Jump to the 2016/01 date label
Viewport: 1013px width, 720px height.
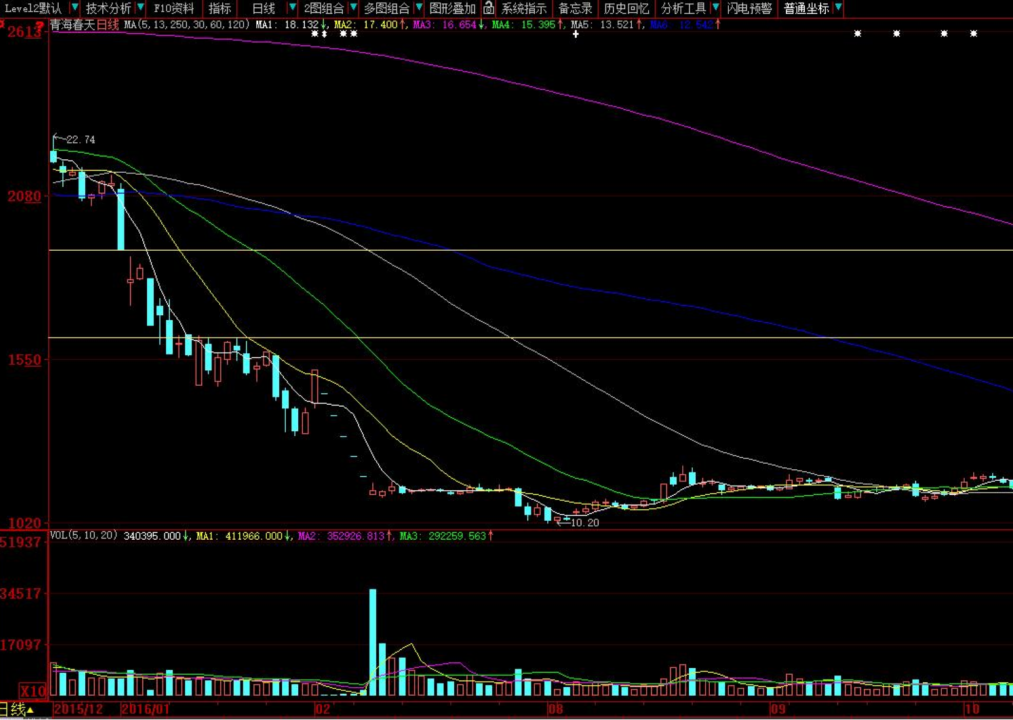tap(145, 709)
